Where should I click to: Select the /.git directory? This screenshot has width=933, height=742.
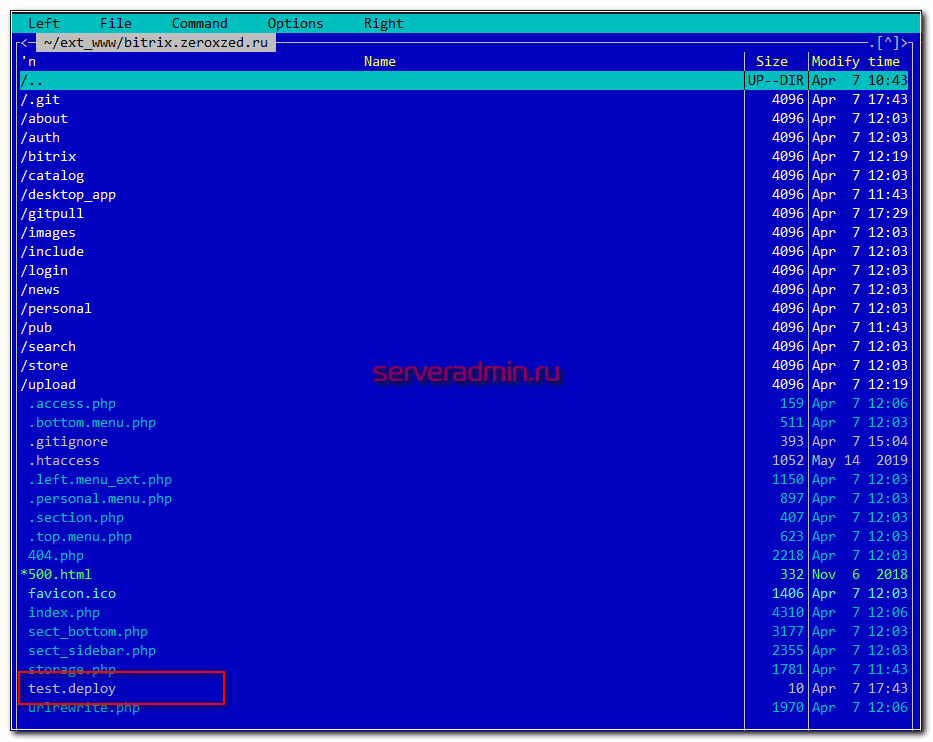pos(40,100)
